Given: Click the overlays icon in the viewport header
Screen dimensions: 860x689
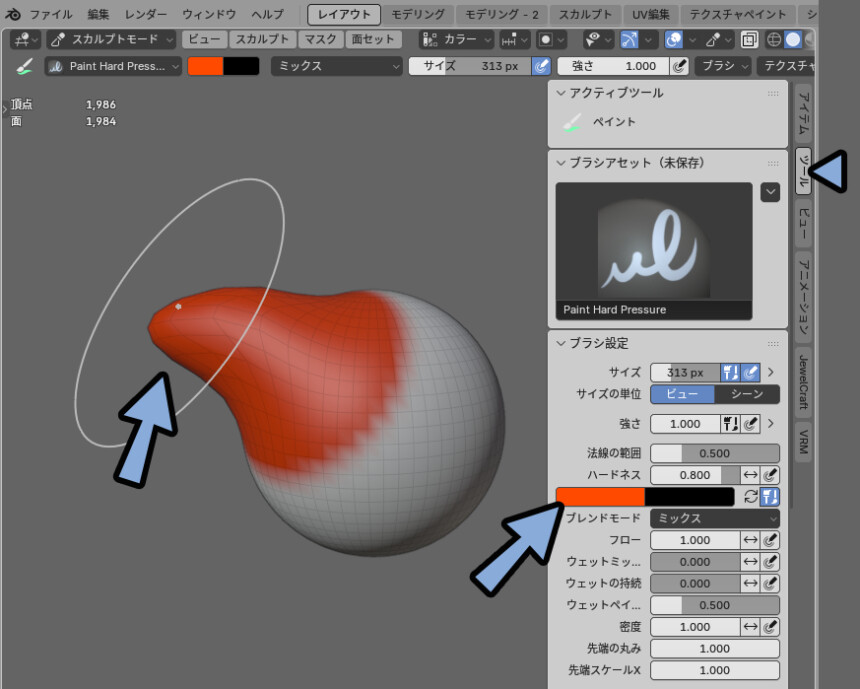Looking at the screenshot, I should (674, 40).
